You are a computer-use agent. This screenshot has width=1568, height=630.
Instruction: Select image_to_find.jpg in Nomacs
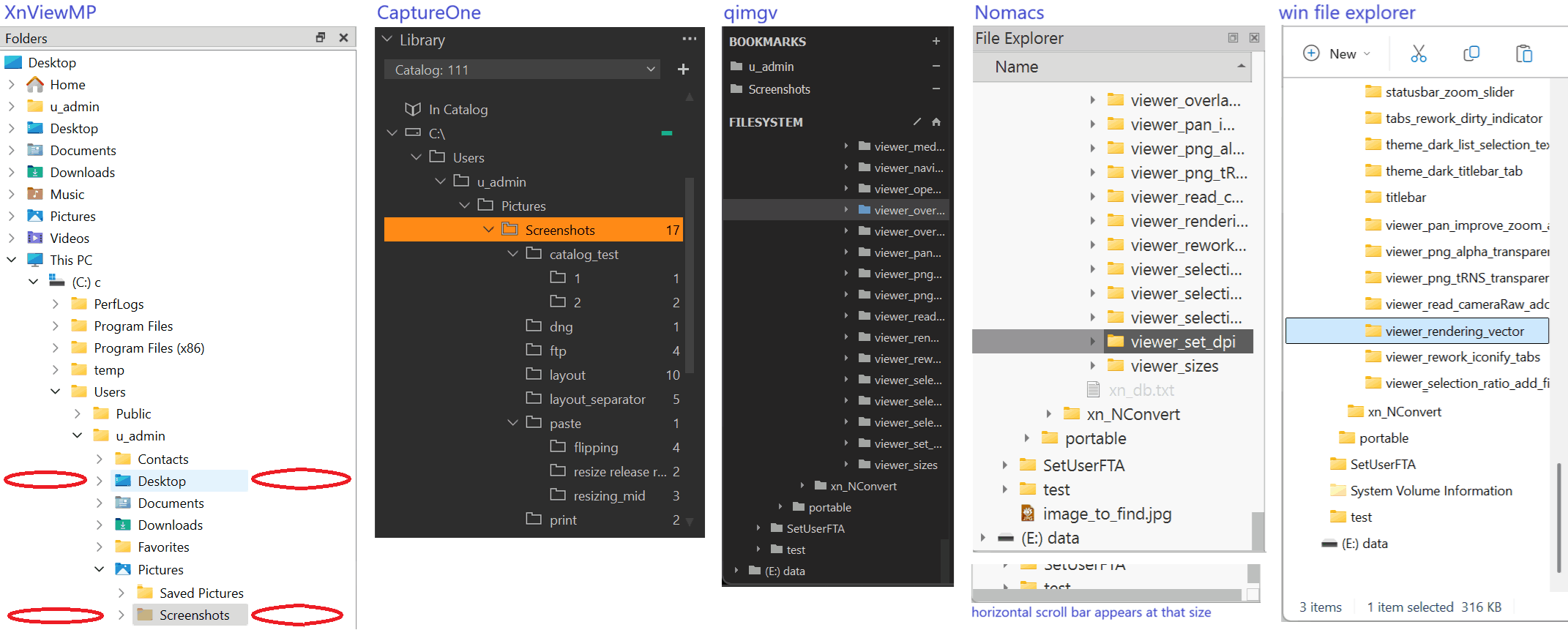tap(1106, 514)
